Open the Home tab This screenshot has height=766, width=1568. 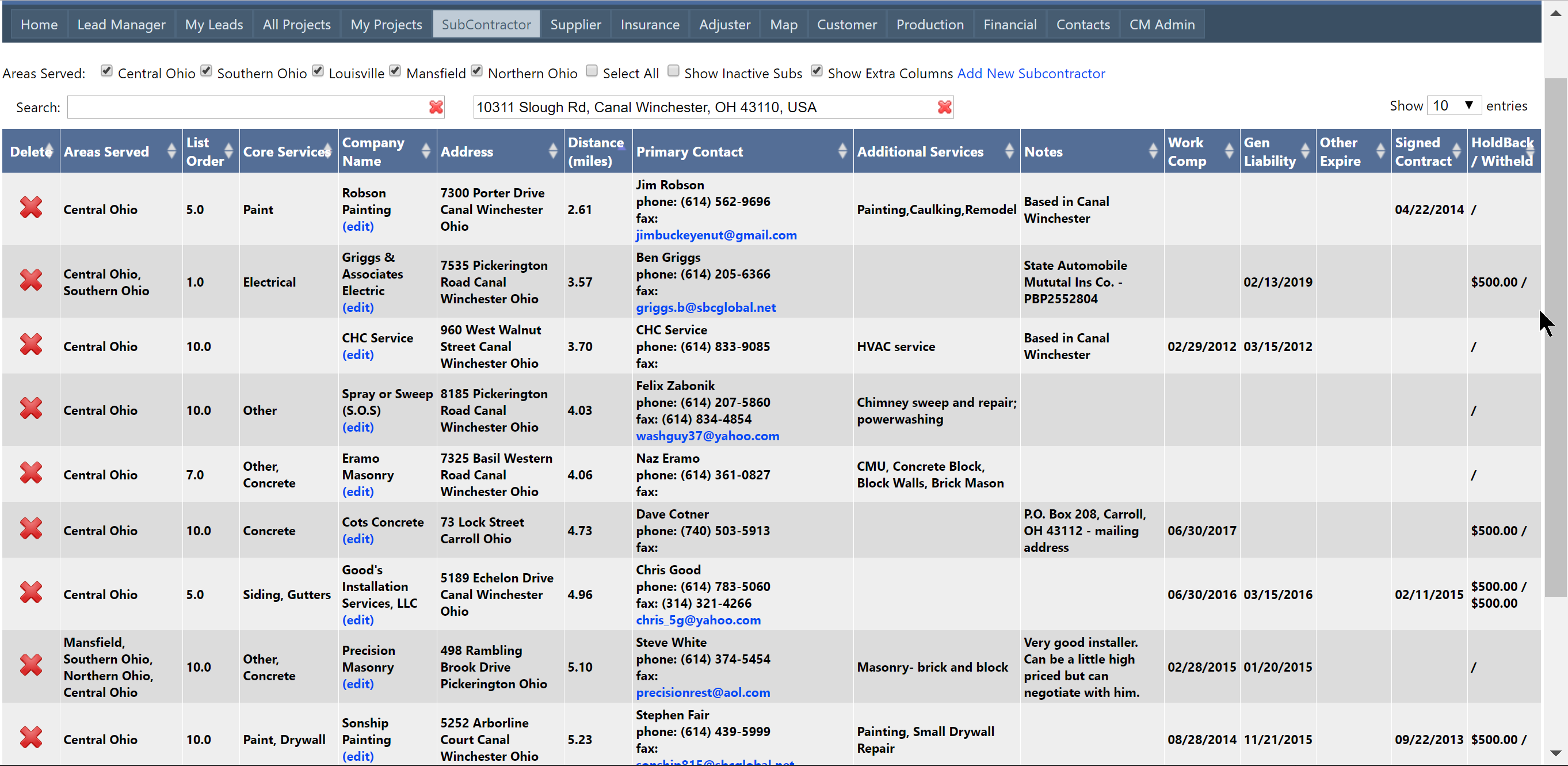point(39,24)
